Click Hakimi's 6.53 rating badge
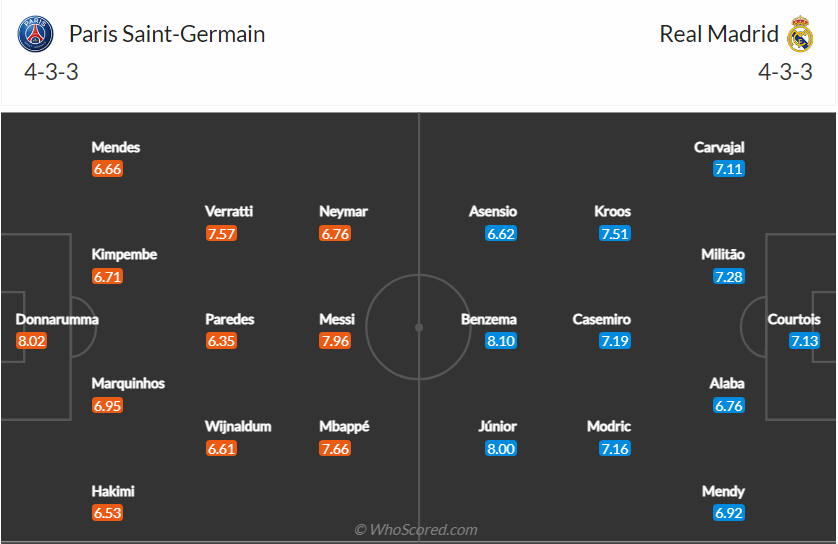 pos(107,513)
